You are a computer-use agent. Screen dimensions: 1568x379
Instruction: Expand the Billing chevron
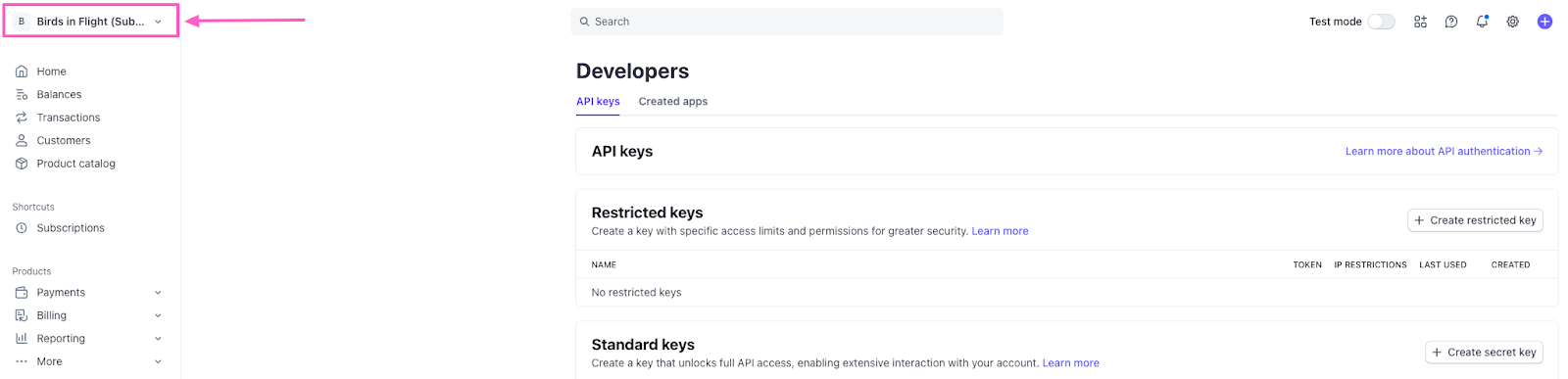coord(158,315)
